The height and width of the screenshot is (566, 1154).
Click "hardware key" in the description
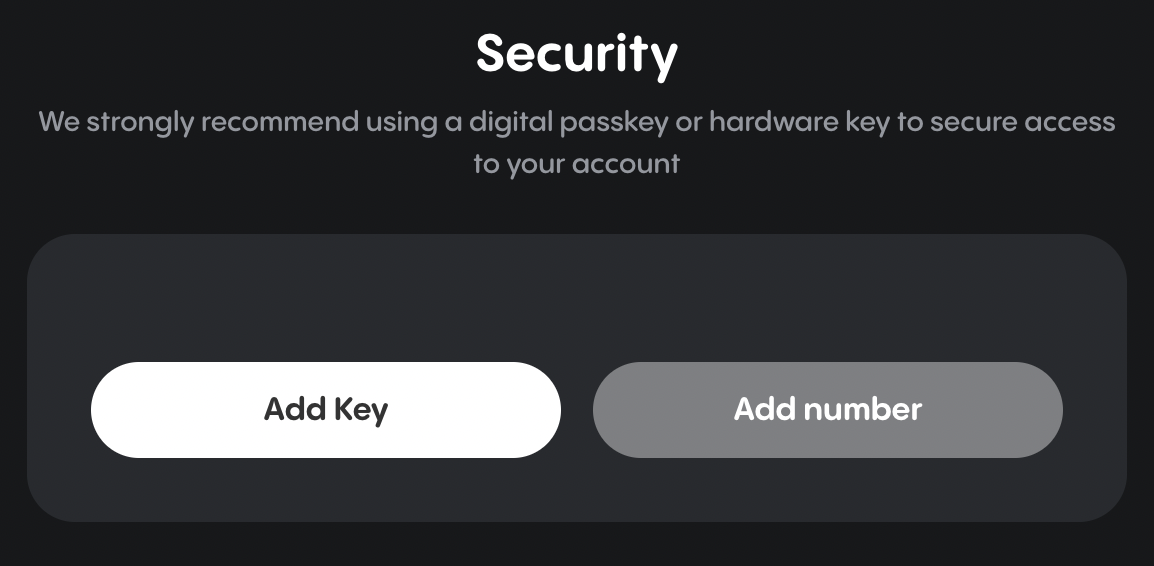799,121
